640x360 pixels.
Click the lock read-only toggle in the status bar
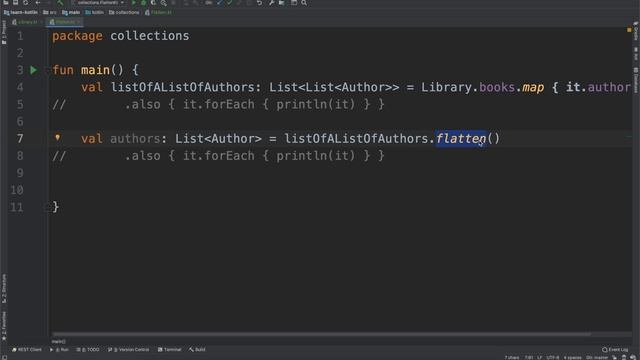coord(614,358)
